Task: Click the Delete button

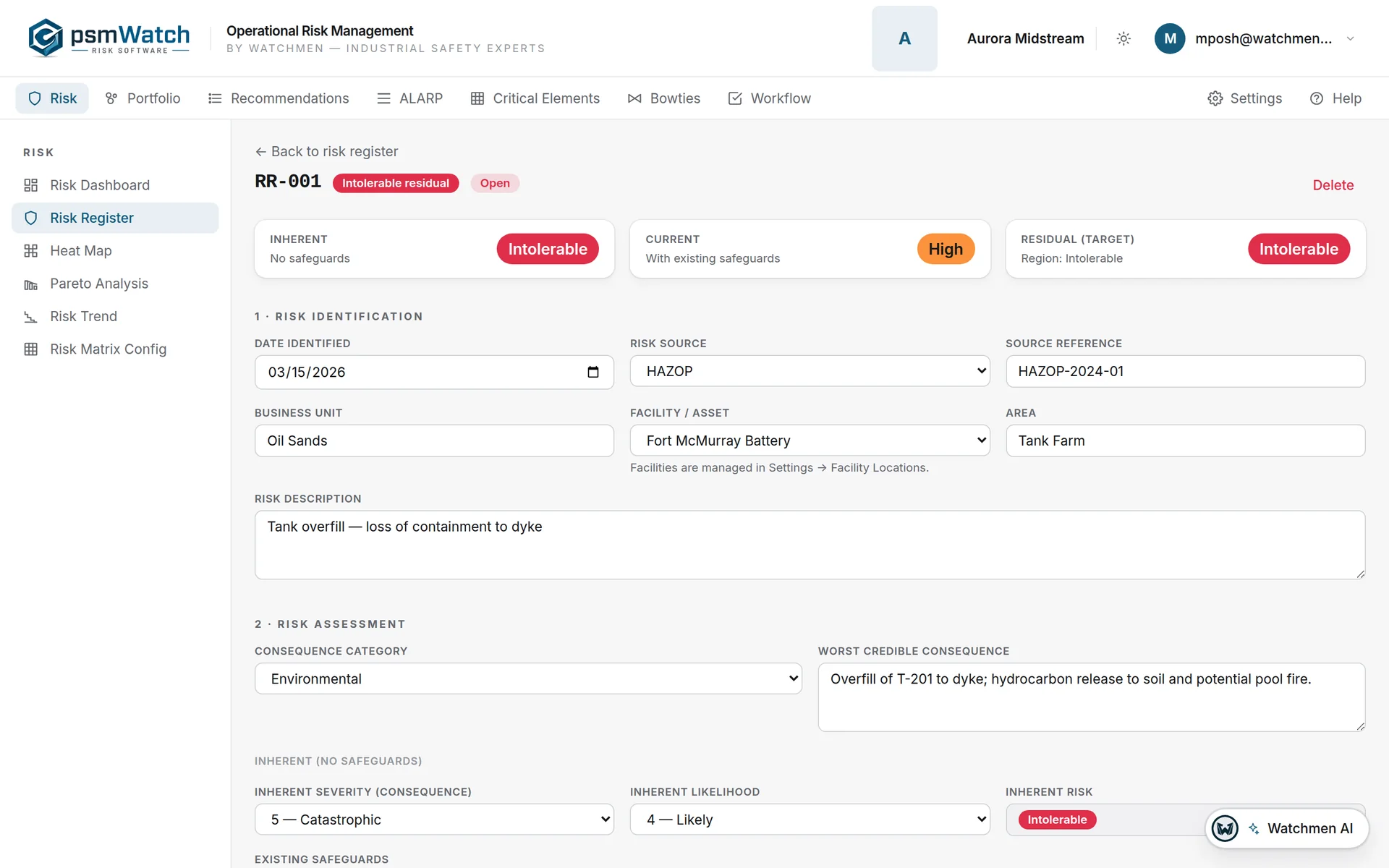Action: (1333, 185)
